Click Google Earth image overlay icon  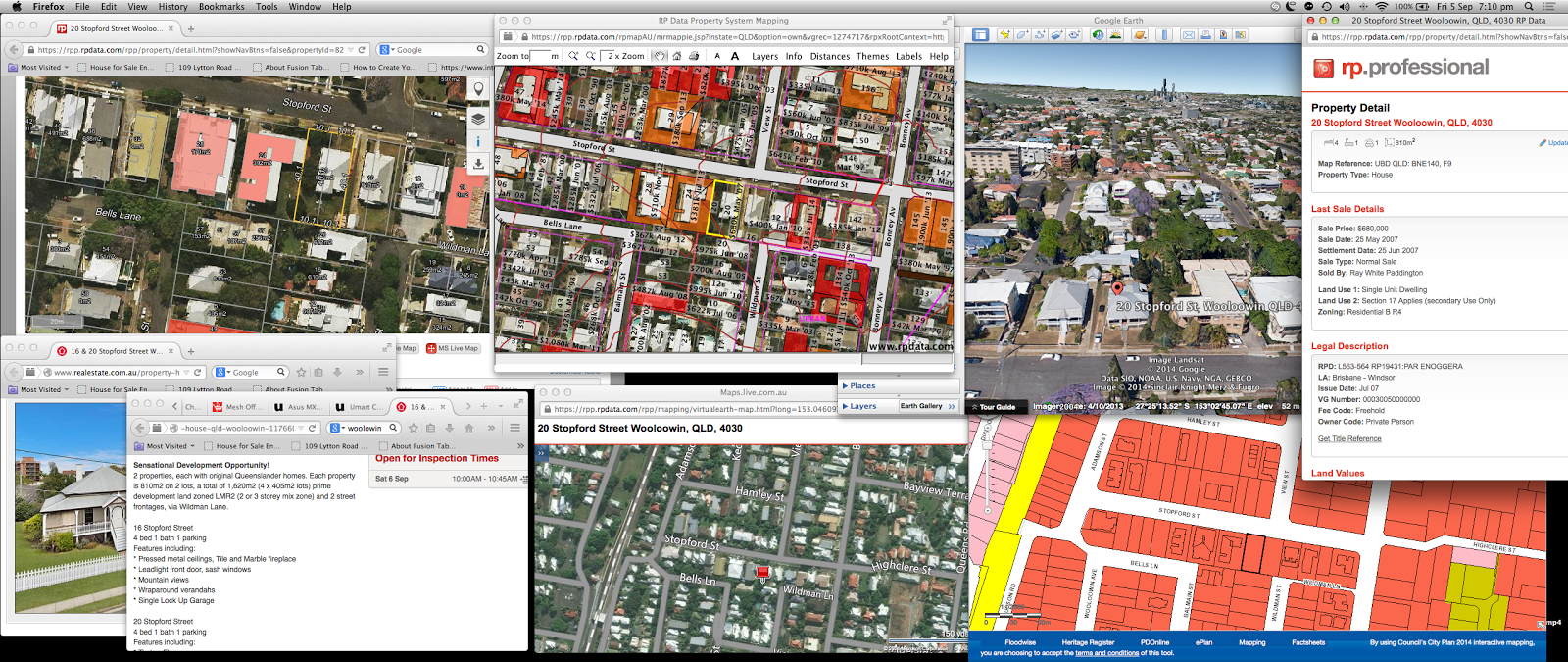[1056, 34]
